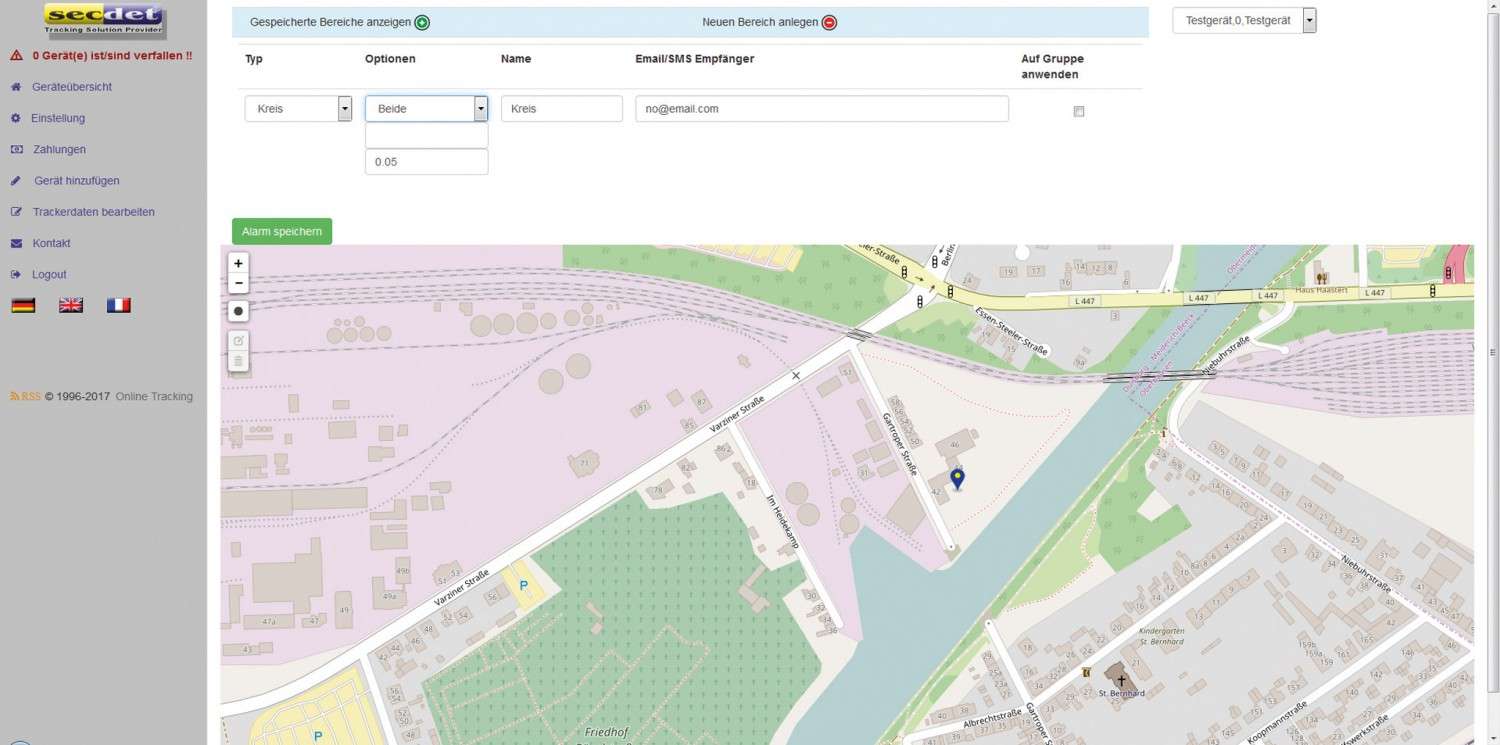Screen dimensions: 1500x745
Task: Click the Typ column header
Action: point(254,59)
